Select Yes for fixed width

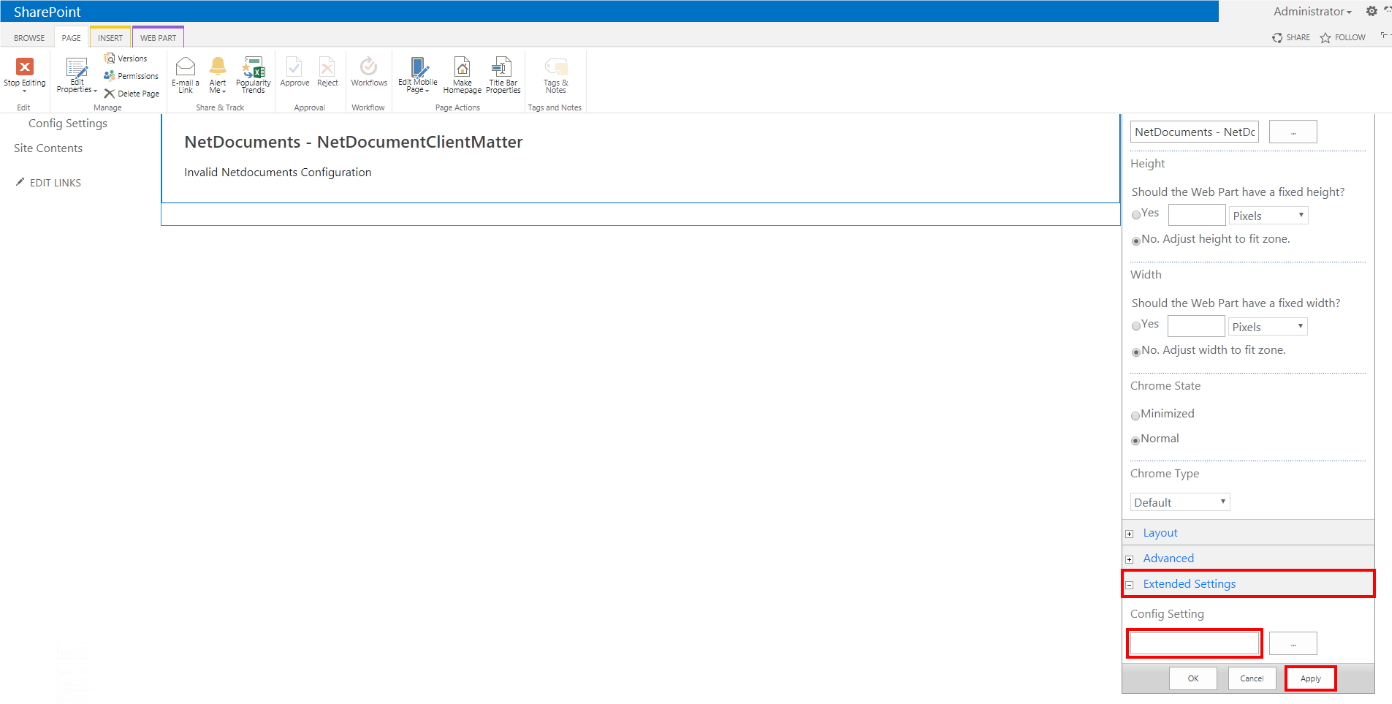1136,326
